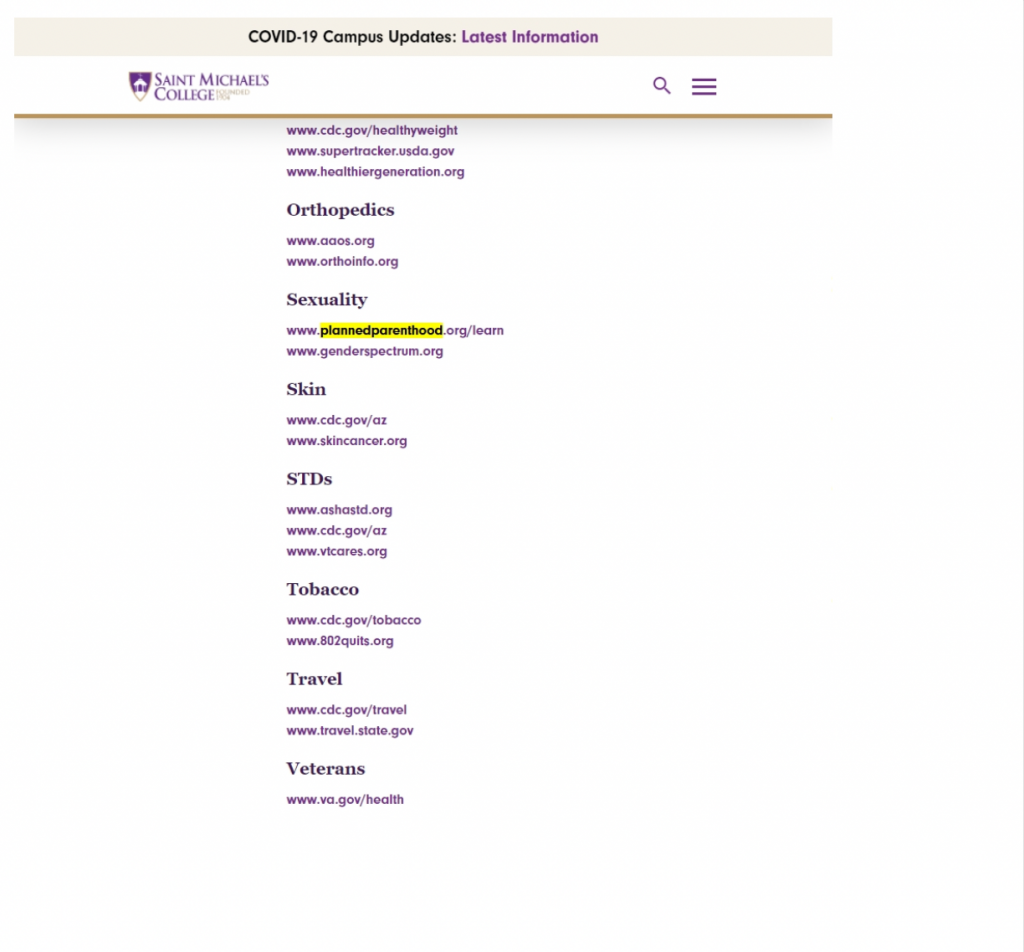The height and width of the screenshot is (952, 1024).
Task: Click the Orthopedics heading
Action: tap(340, 210)
